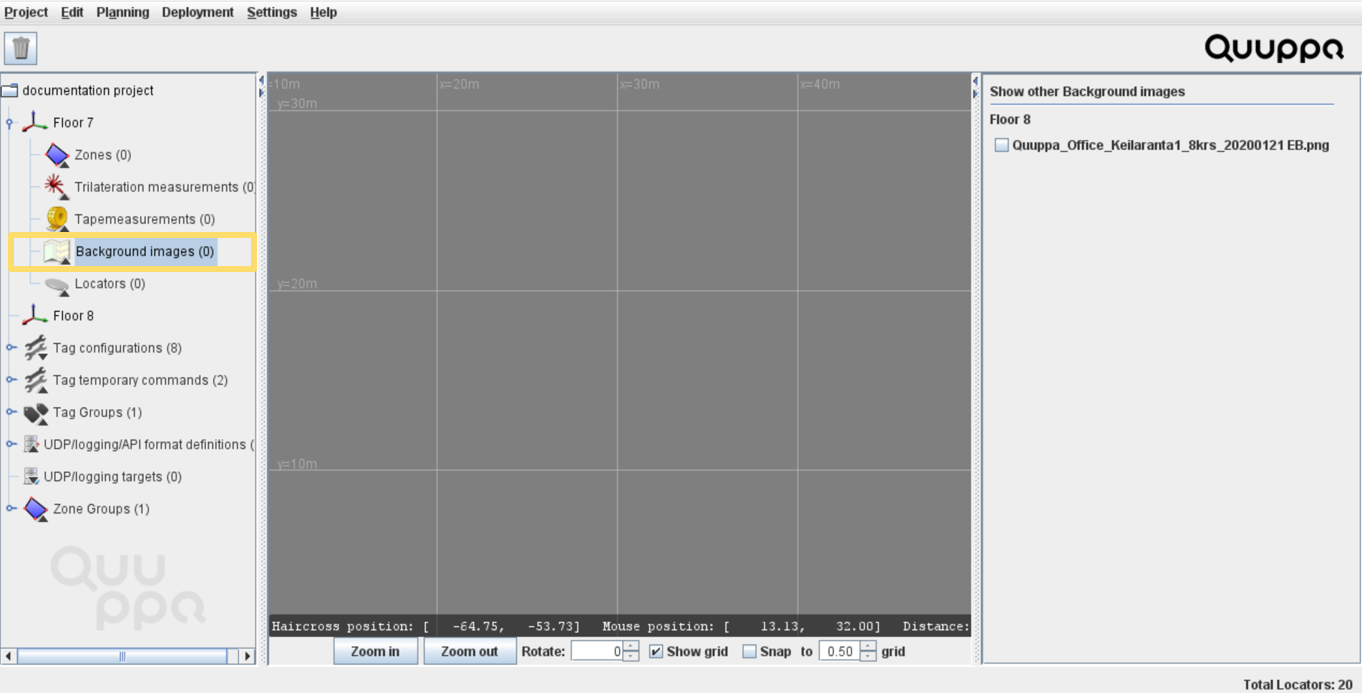The image size is (1362, 693).
Task: Select the Zones (0) tree row
Action: 103,155
